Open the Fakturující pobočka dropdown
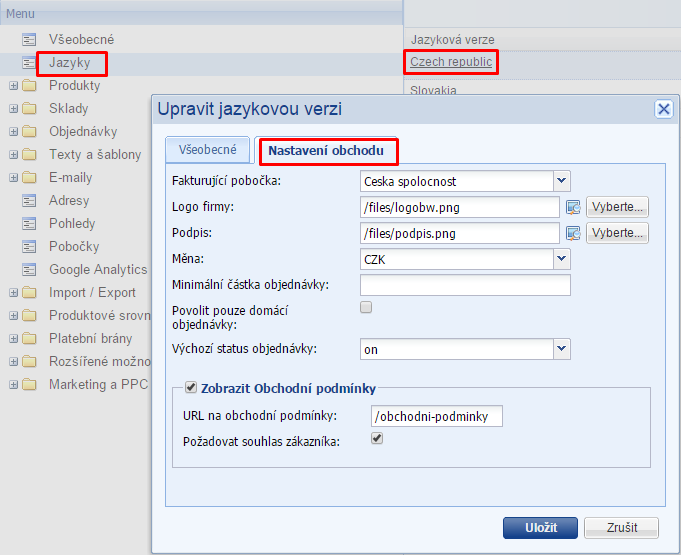The width and height of the screenshot is (681, 555). coord(562,181)
